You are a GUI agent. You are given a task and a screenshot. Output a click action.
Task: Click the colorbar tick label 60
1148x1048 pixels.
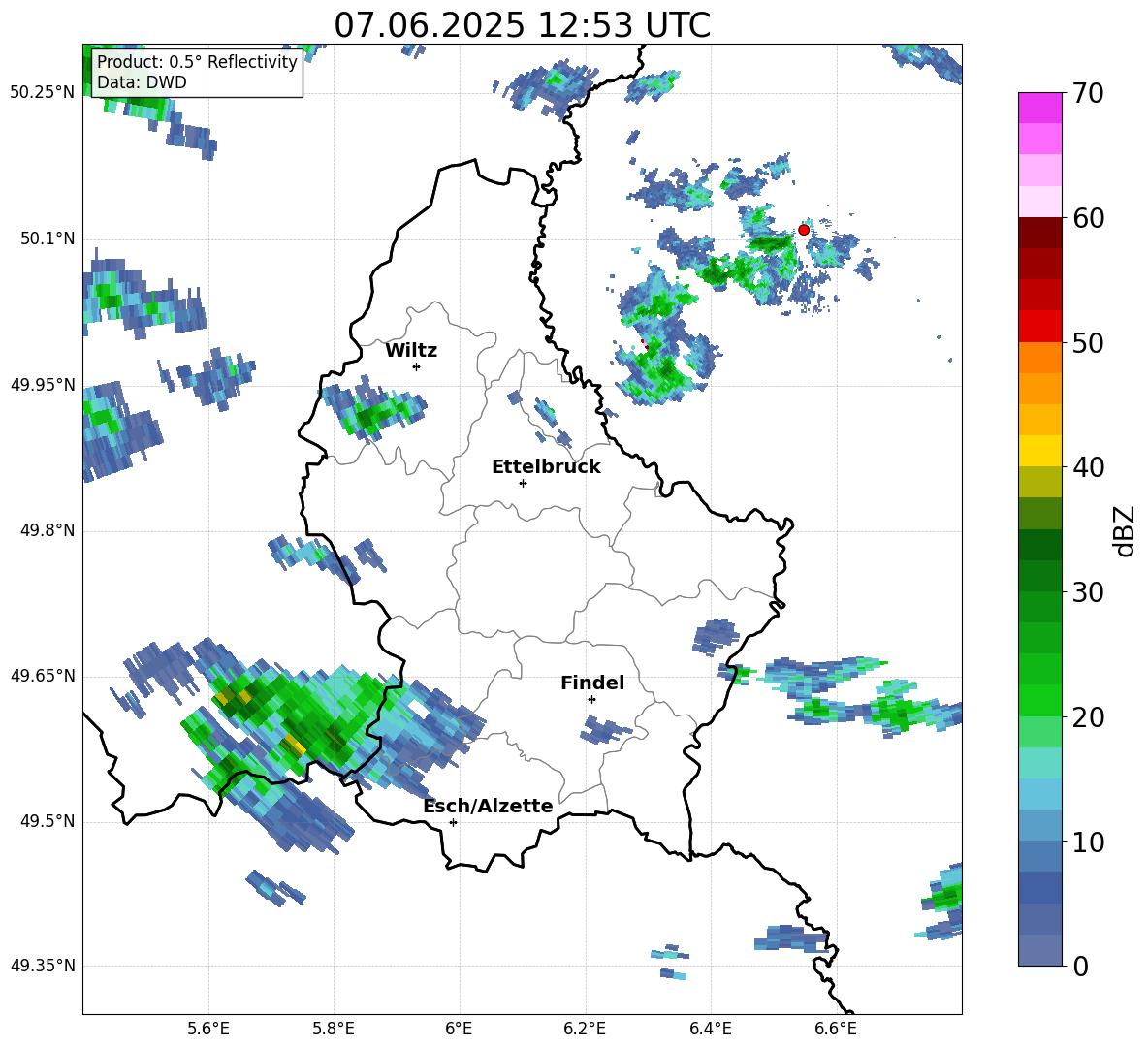[1088, 218]
